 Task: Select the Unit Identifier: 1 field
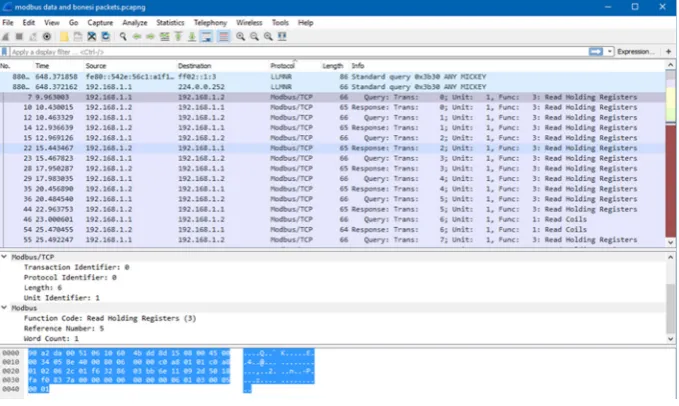pos(61,298)
